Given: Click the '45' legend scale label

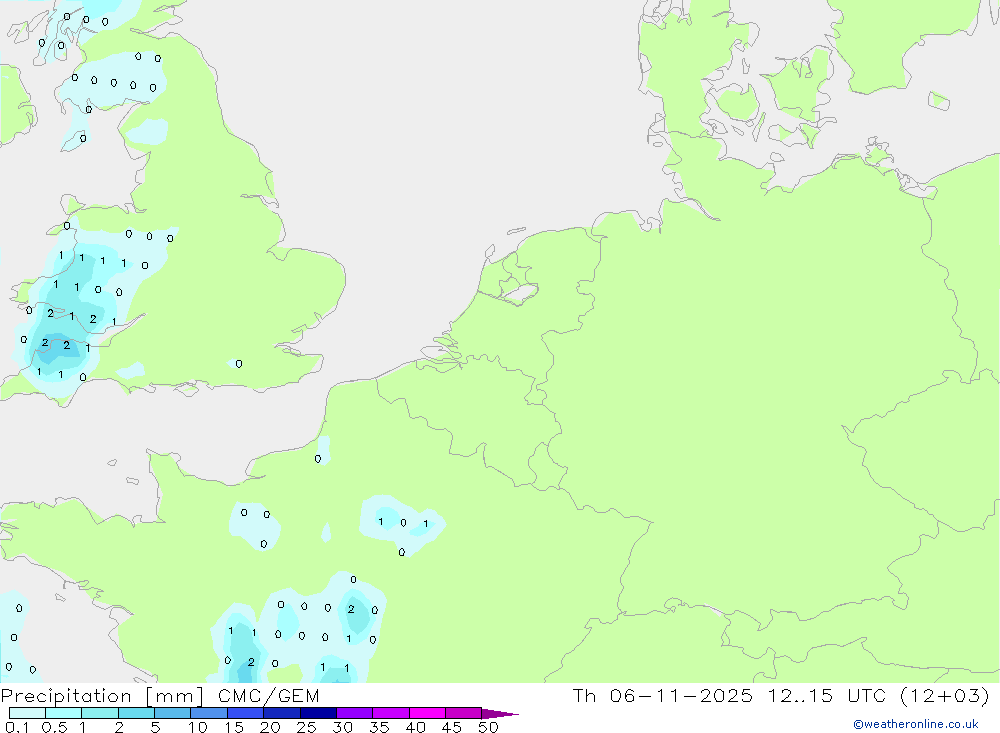Looking at the screenshot, I should coord(452,727).
